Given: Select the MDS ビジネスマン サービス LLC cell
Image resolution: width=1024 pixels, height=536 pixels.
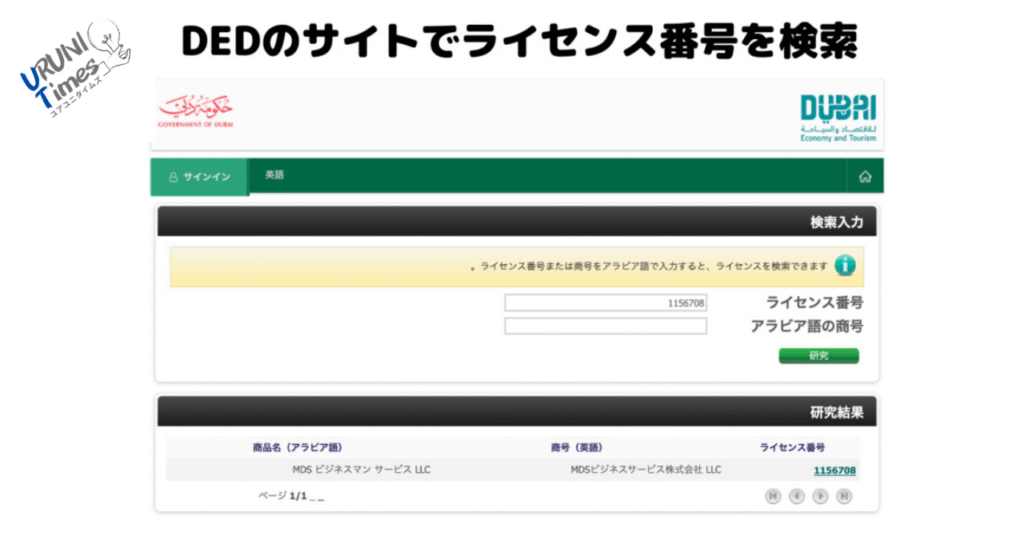Looking at the screenshot, I should (361, 470).
